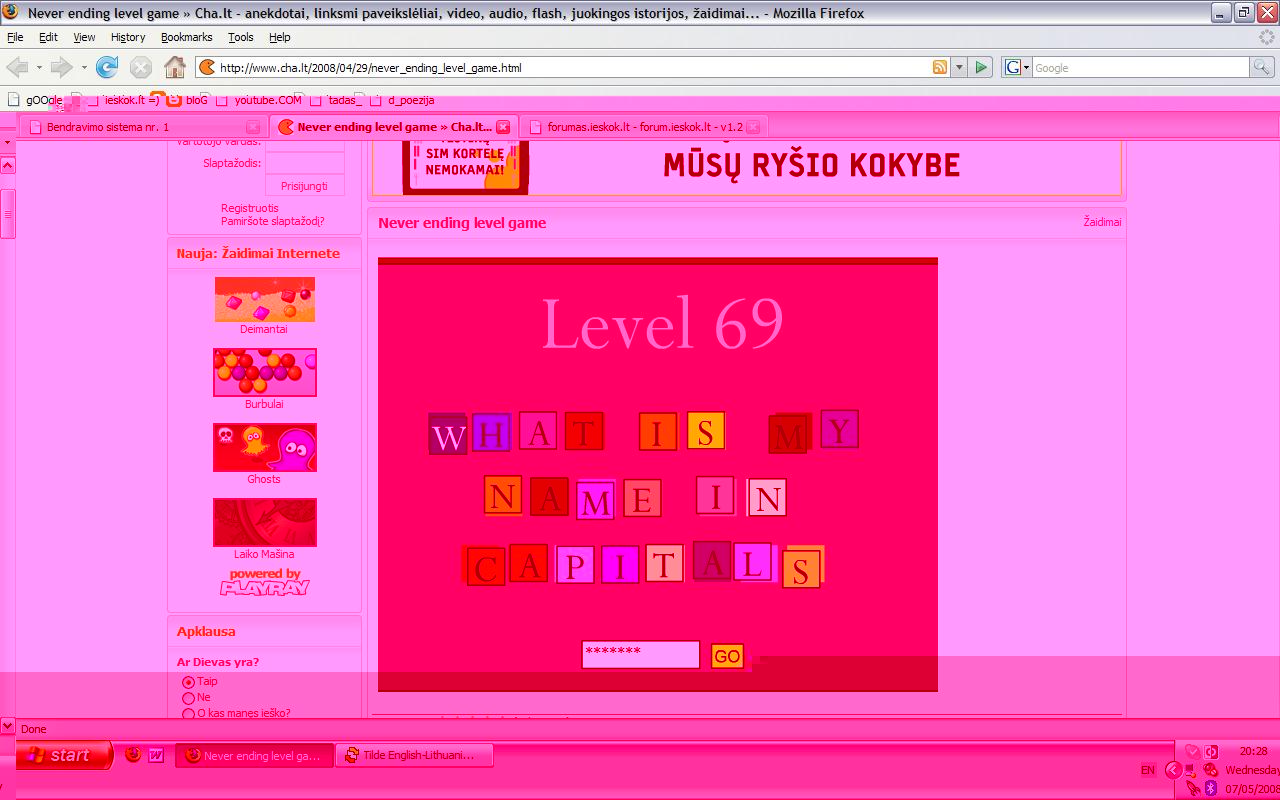Click the W letter block
The width and height of the screenshot is (1280, 800).
click(x=448, y=435)
